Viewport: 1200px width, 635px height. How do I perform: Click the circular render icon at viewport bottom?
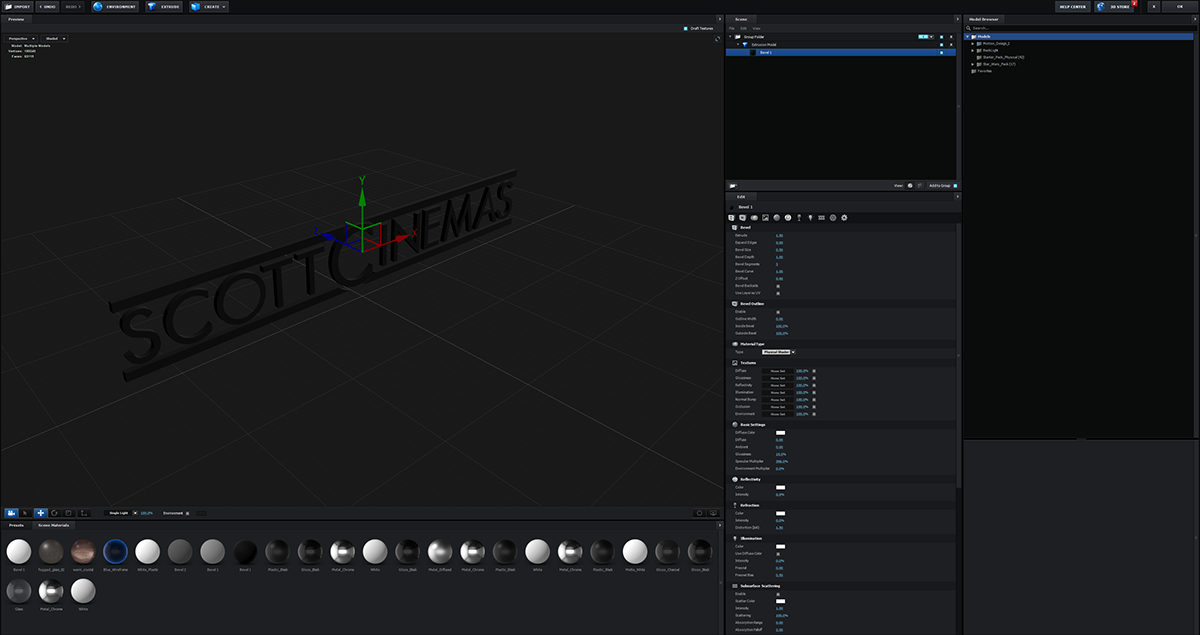tap(699, 513)
